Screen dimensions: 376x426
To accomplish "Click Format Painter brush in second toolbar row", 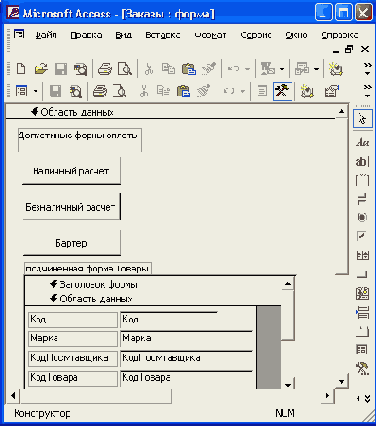I will pos(203,91).
